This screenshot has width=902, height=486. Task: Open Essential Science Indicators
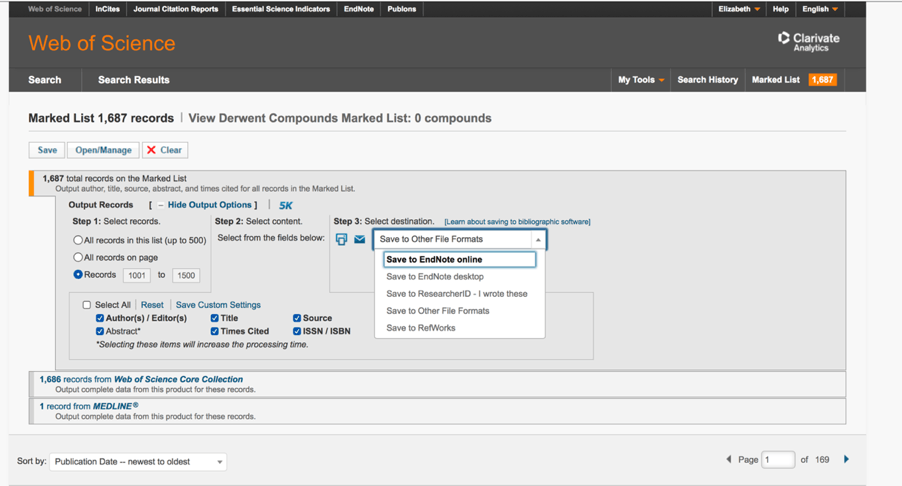point(281,9)
